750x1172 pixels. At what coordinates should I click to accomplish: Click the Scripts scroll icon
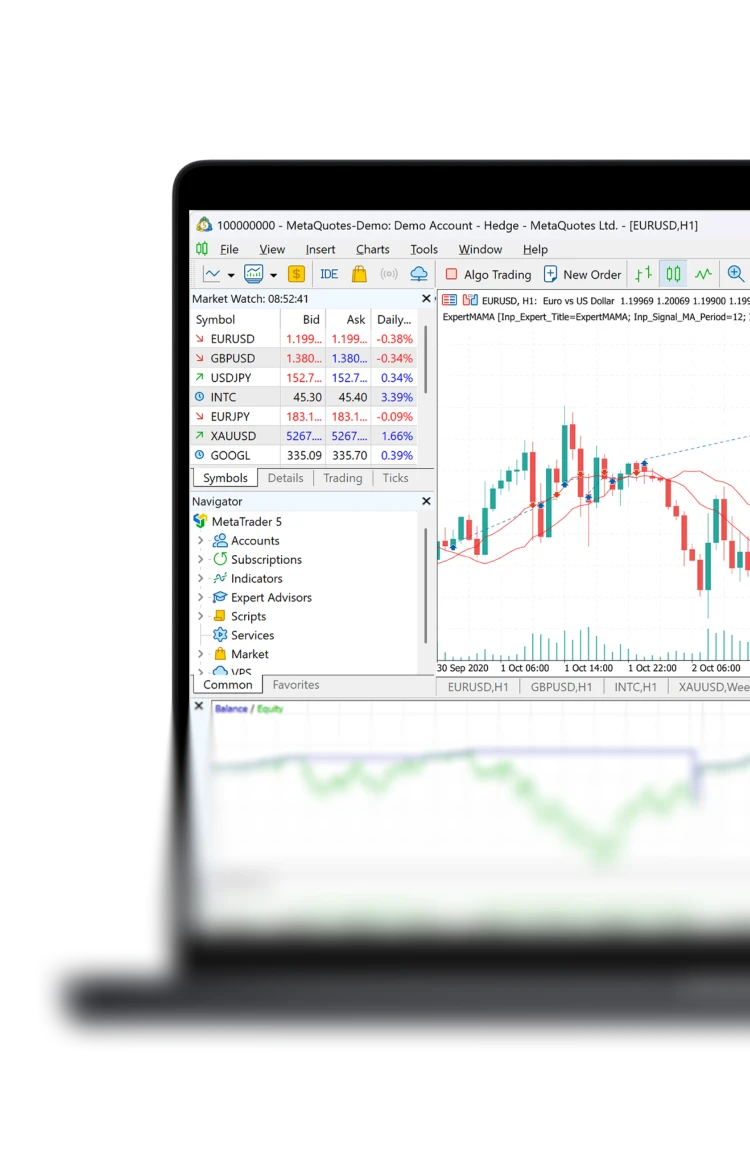click(220, 616)
